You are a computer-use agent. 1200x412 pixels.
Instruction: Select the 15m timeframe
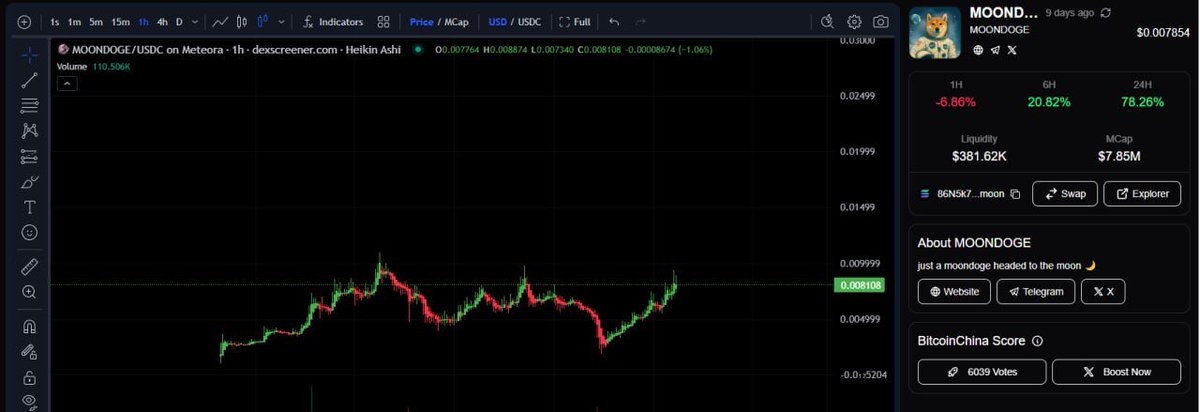point(120,21)
